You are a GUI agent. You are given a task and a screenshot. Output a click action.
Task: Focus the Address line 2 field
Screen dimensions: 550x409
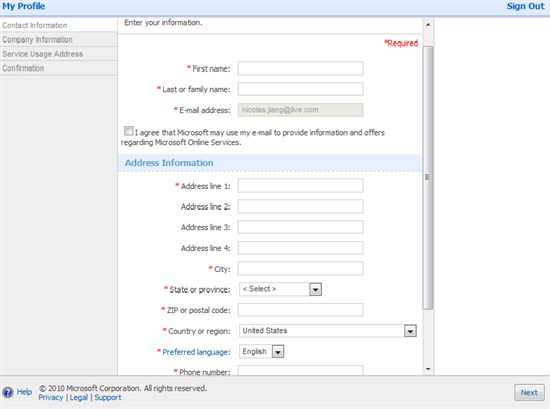tap(301, 206)
